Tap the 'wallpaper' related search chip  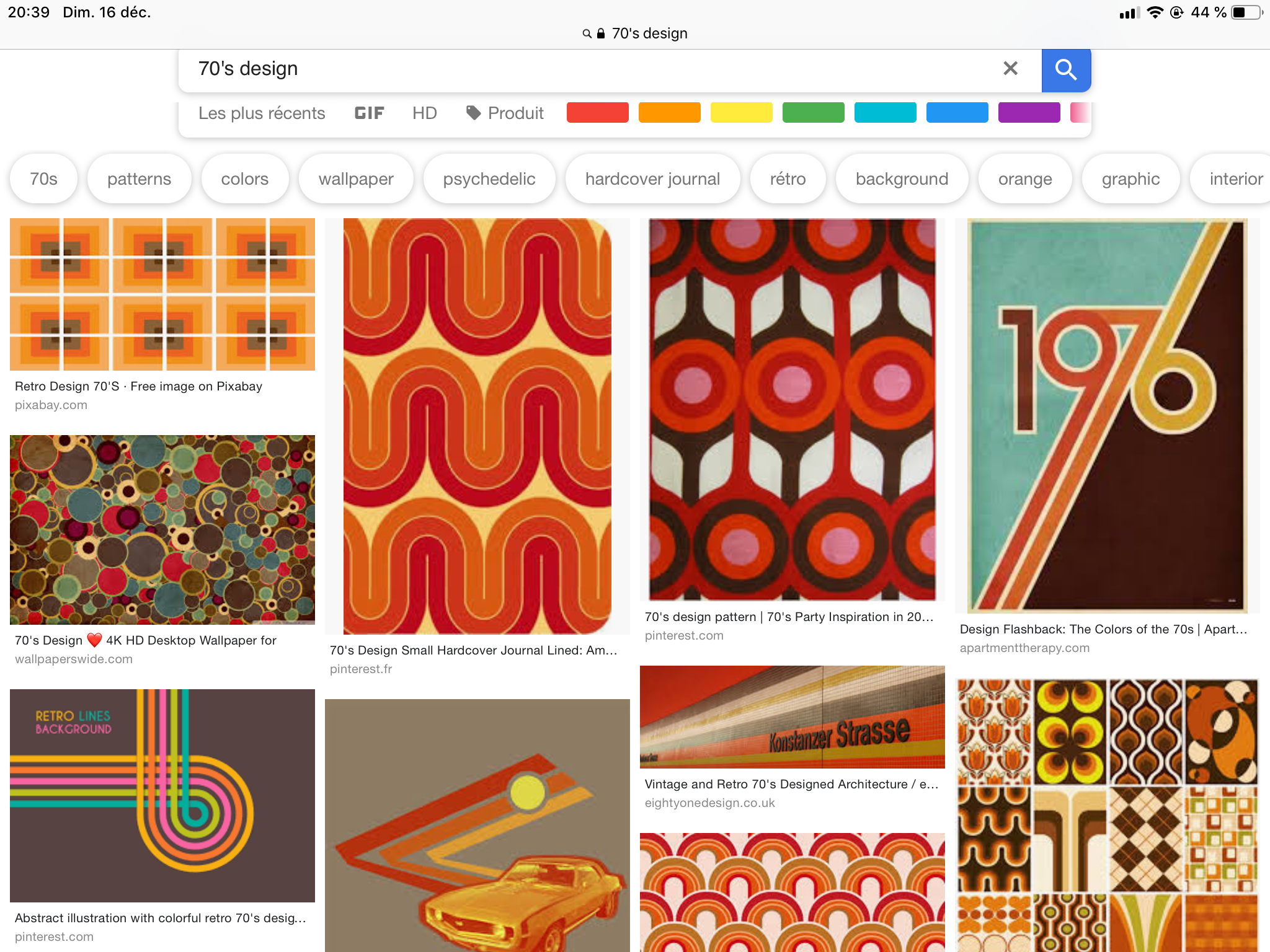coord(356,179)
